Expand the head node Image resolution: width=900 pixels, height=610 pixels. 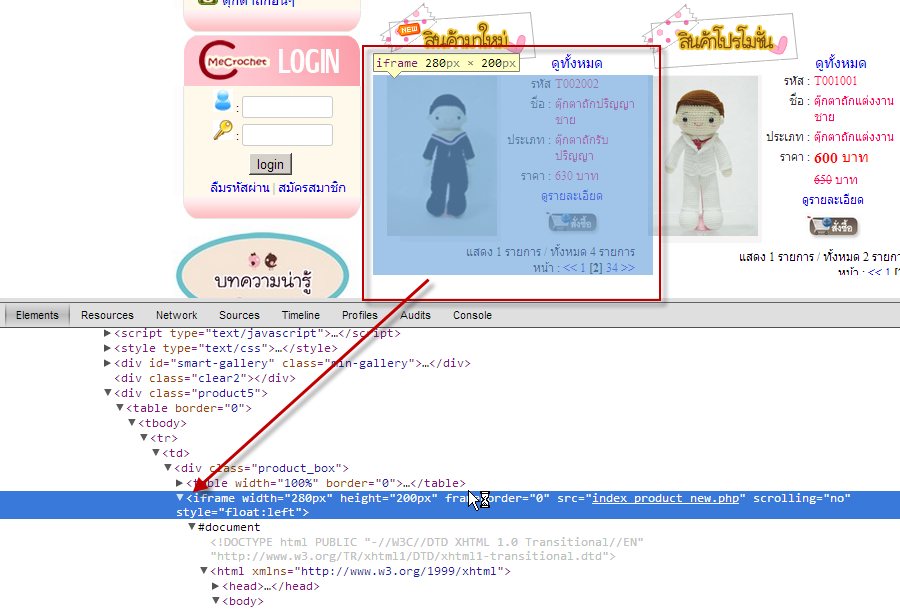pyautogui.click(x=216, y=586)
